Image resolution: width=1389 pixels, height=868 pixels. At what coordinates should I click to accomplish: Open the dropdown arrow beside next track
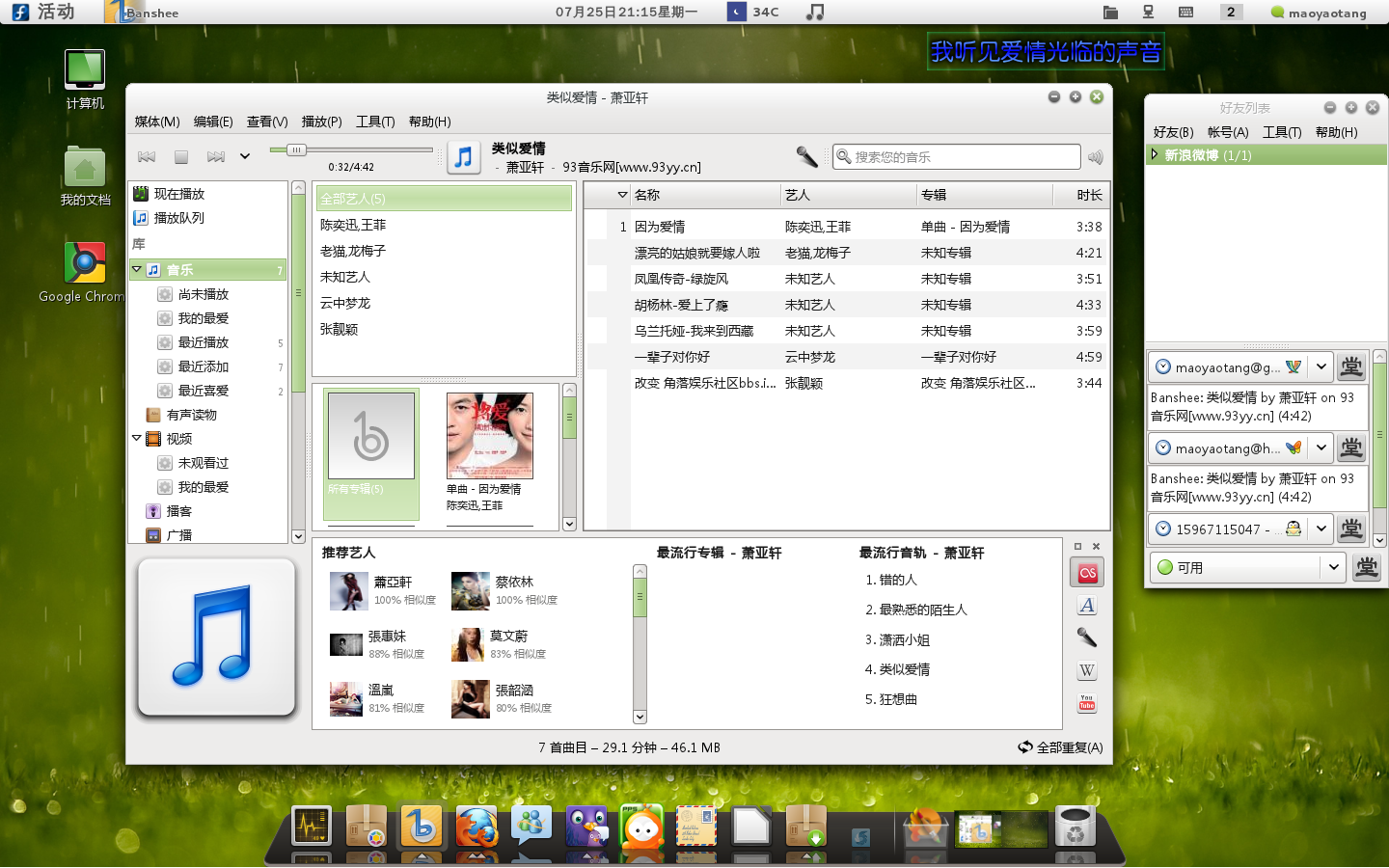pos(245,156)
